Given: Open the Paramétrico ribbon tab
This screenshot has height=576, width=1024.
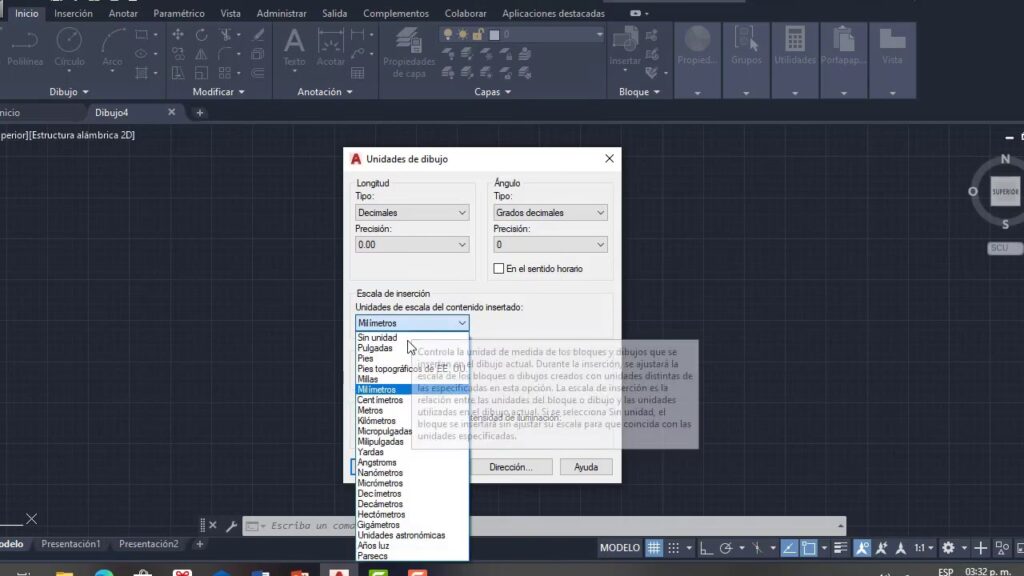Looking at the screenshot, I should click(179, 14).
